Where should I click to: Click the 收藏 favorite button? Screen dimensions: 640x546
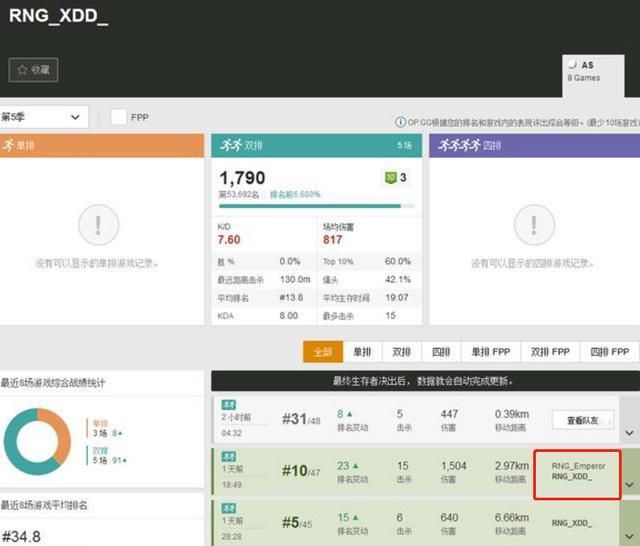tap(33, 70)
